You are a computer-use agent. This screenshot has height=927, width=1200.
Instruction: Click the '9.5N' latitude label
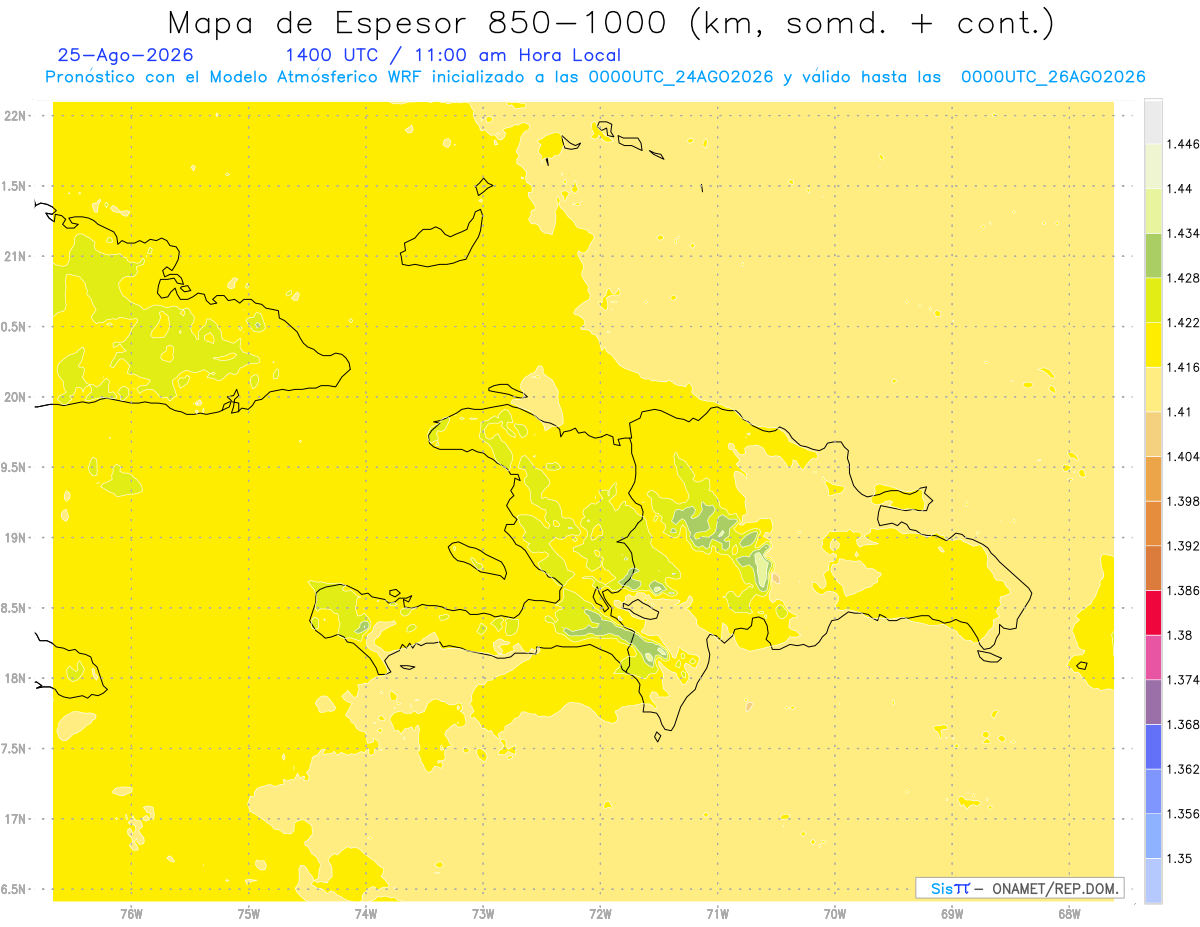[x=15, y=468]
